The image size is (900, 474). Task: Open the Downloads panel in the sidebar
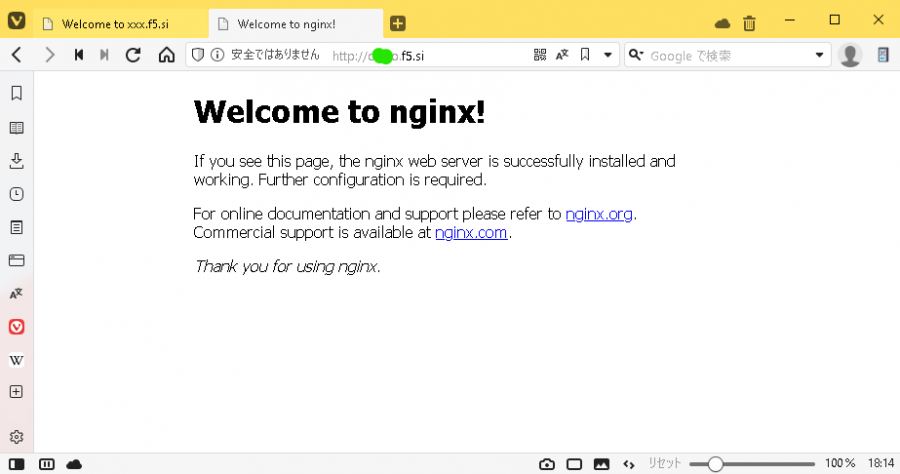click(x=16, y=161)
